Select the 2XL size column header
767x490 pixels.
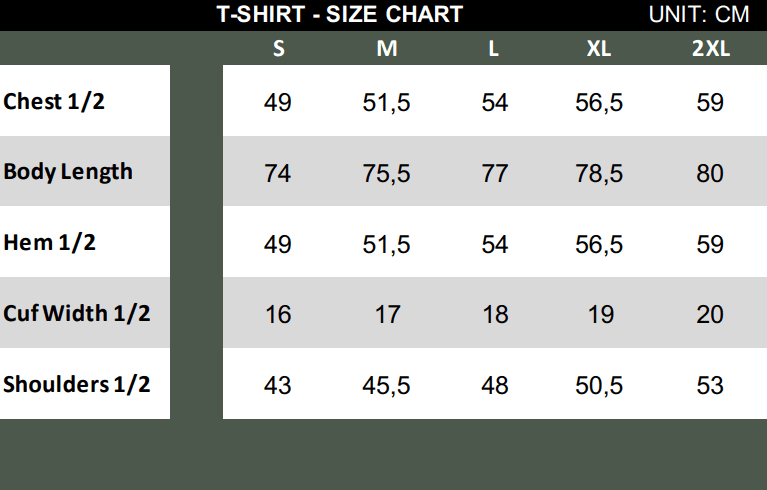(x=710, y=49)
